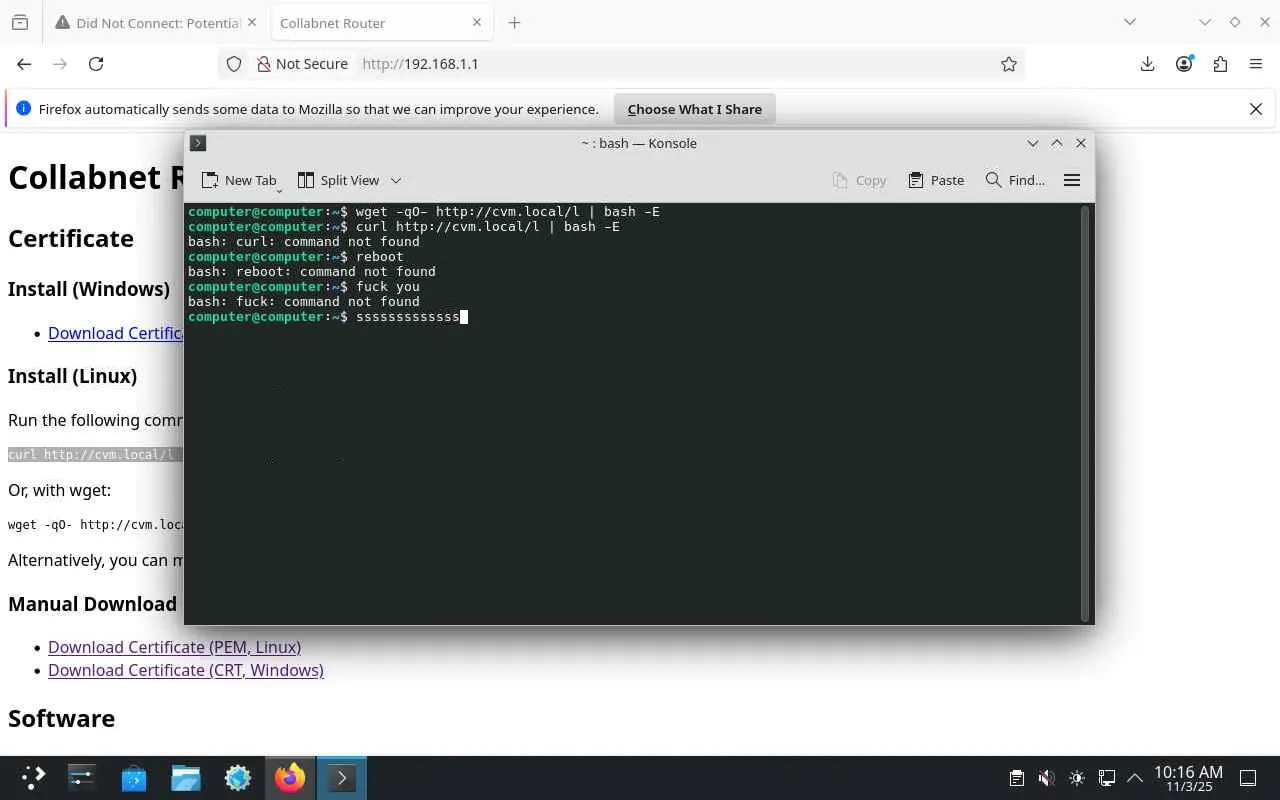This screenshot has height=800, width=1280.
Task: Click the Manual Download heading
Action: 92,604
